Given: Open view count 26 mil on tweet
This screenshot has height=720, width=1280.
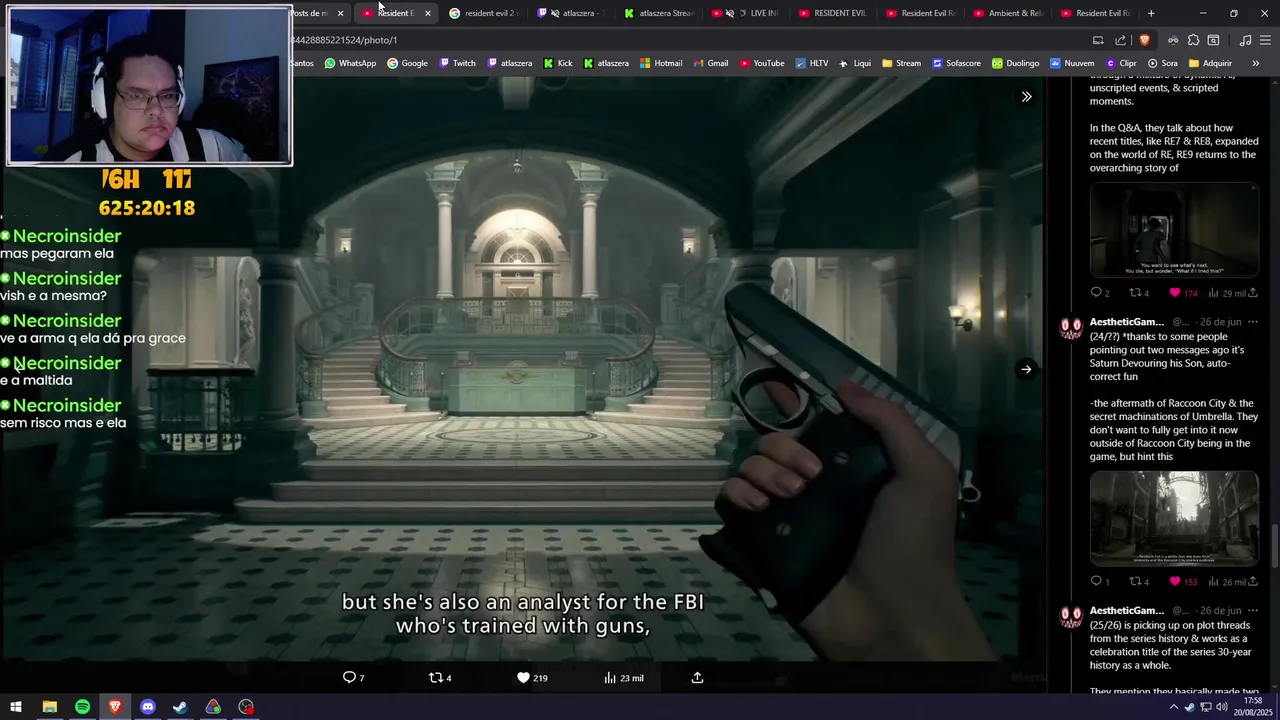Looking at the screenshot, I should pyautogui.click(x=1227, y=581).
